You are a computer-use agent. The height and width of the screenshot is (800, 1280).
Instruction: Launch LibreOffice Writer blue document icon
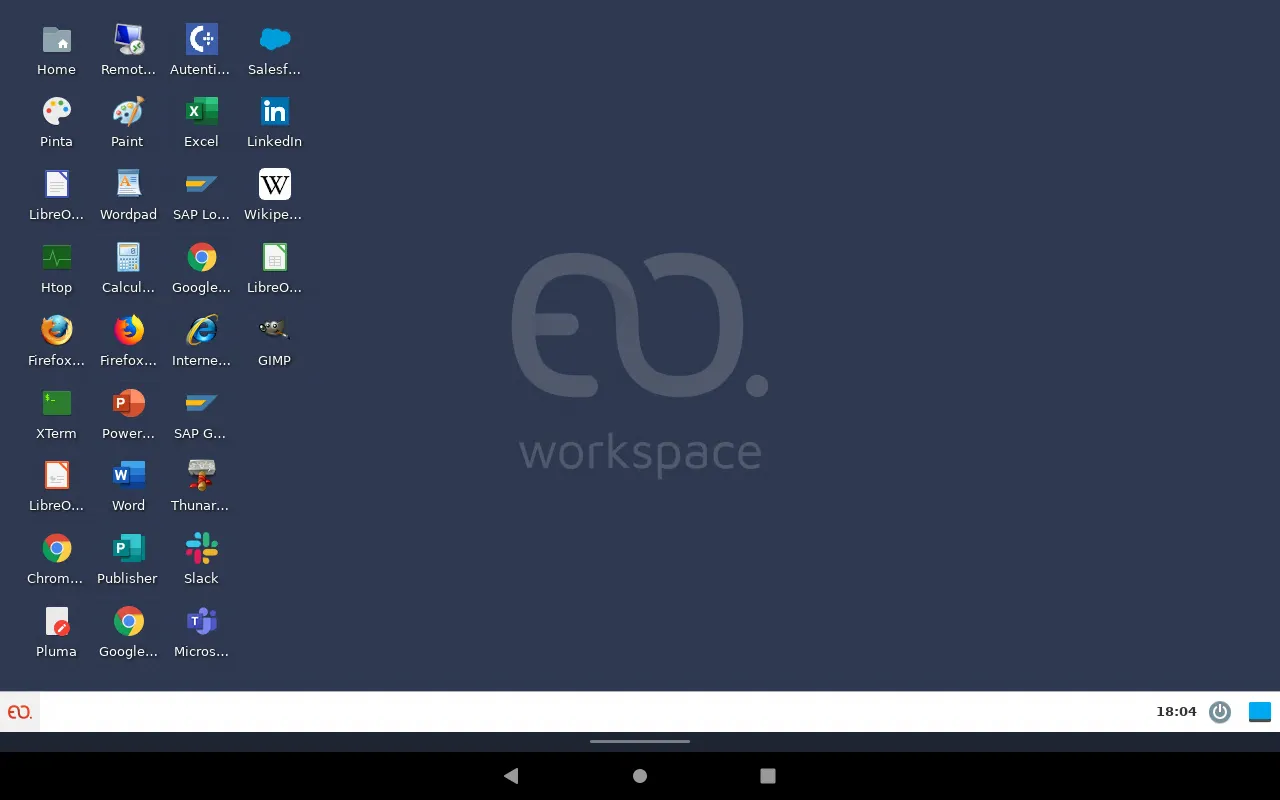click(x=56, y=185)
